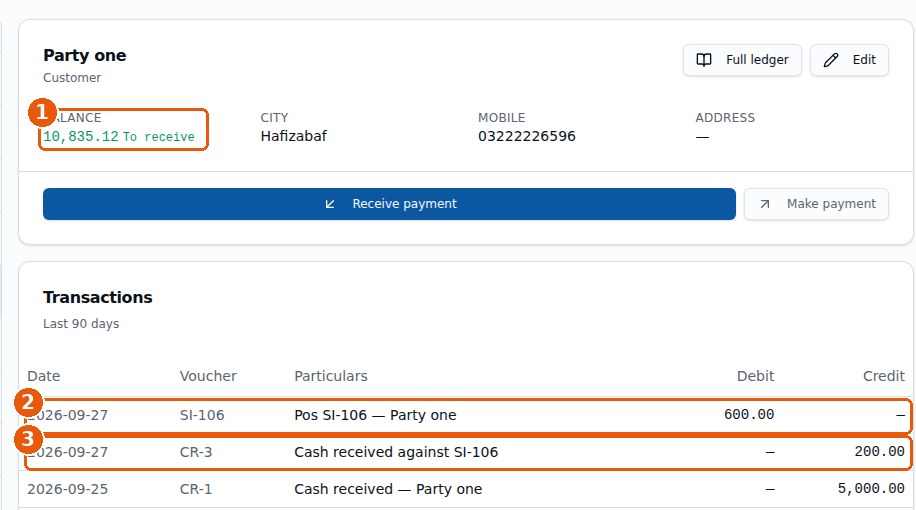The height and width of the screenshot is (510, 916).
Task: Click the date in the SI-106 row
Action: click(x=68, y=415)
